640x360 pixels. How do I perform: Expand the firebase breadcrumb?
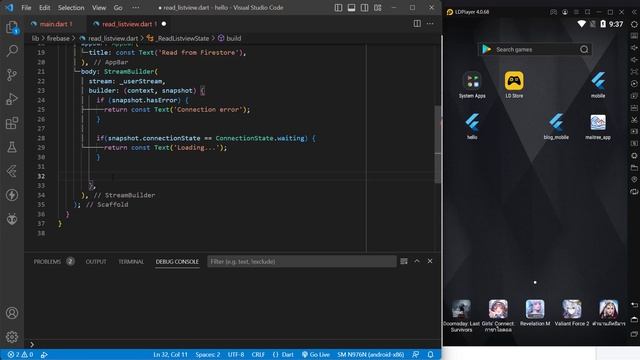click(58, 38)
